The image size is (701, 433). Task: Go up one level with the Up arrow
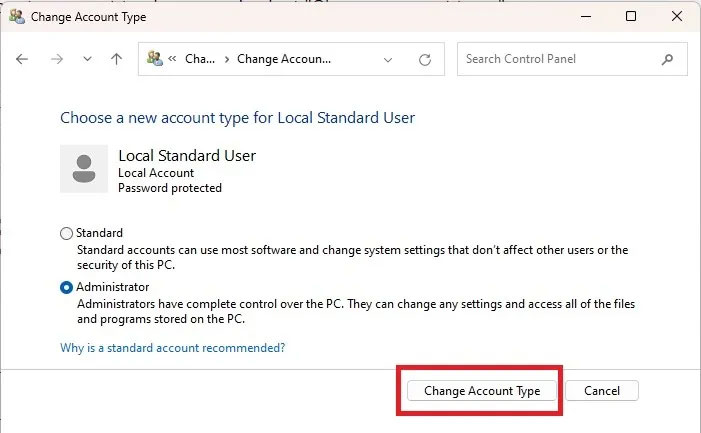tap(117, 59)
